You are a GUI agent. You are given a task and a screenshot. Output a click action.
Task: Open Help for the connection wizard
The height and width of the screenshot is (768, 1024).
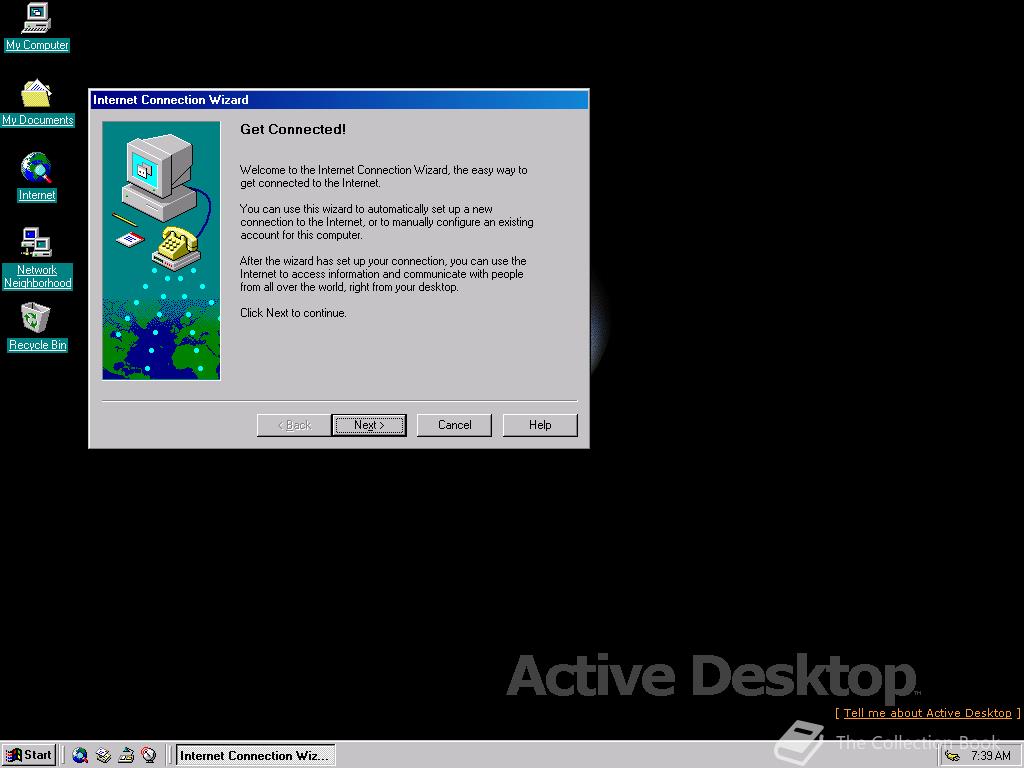tap(540, 425)
